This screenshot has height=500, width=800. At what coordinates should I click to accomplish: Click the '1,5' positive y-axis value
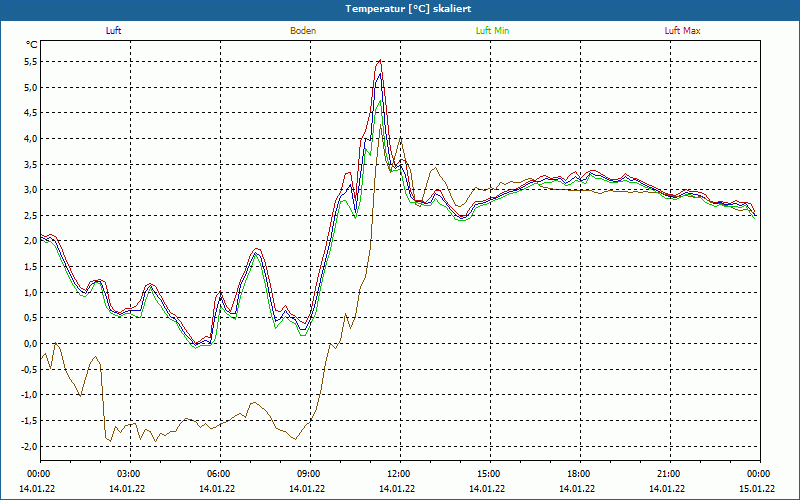(31, 267)
